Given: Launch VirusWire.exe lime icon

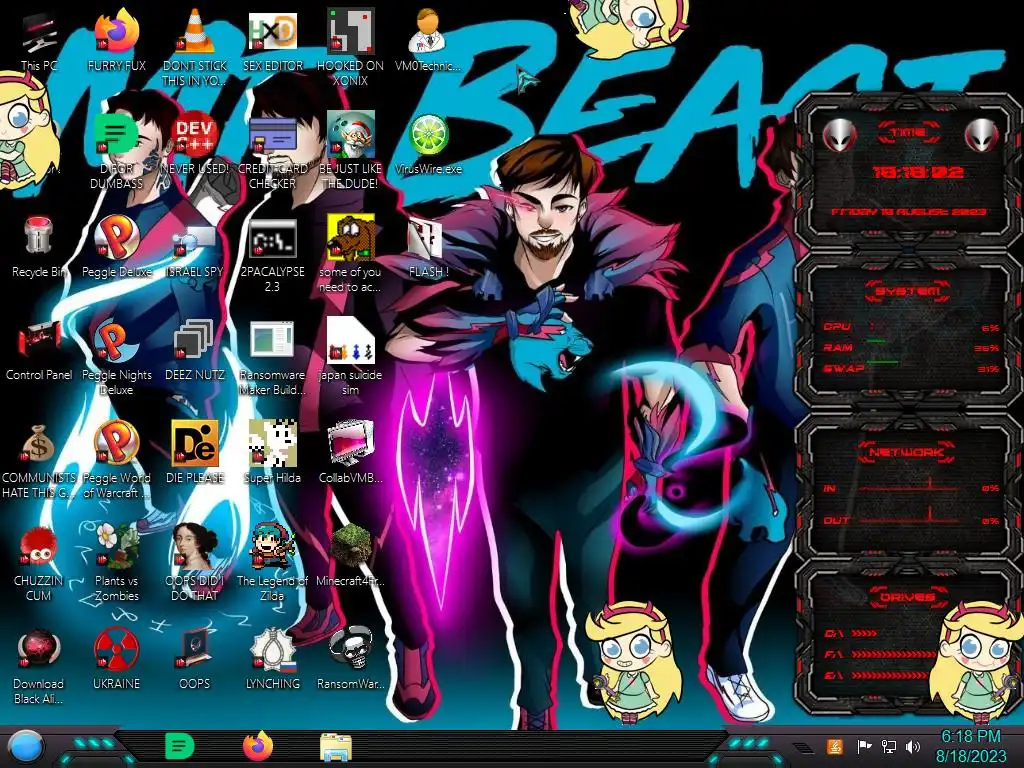Looking at the screenshot, I should pyautogui.click(x=428, y=135).
